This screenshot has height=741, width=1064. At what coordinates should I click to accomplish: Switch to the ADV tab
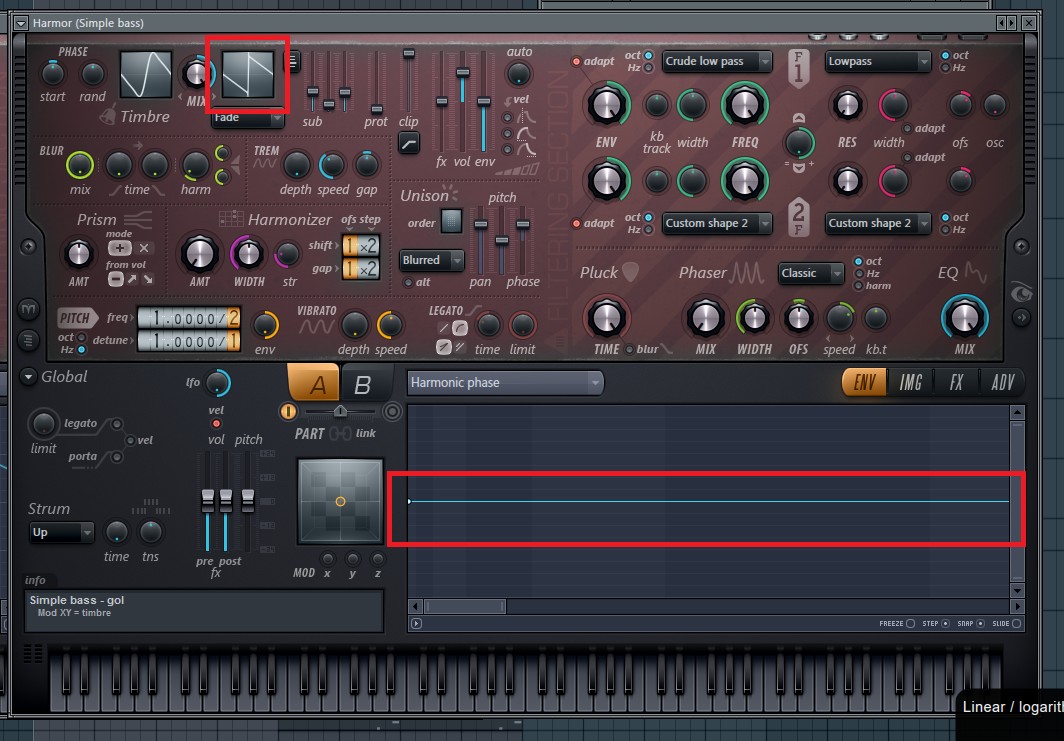[x=1002, y=383]
